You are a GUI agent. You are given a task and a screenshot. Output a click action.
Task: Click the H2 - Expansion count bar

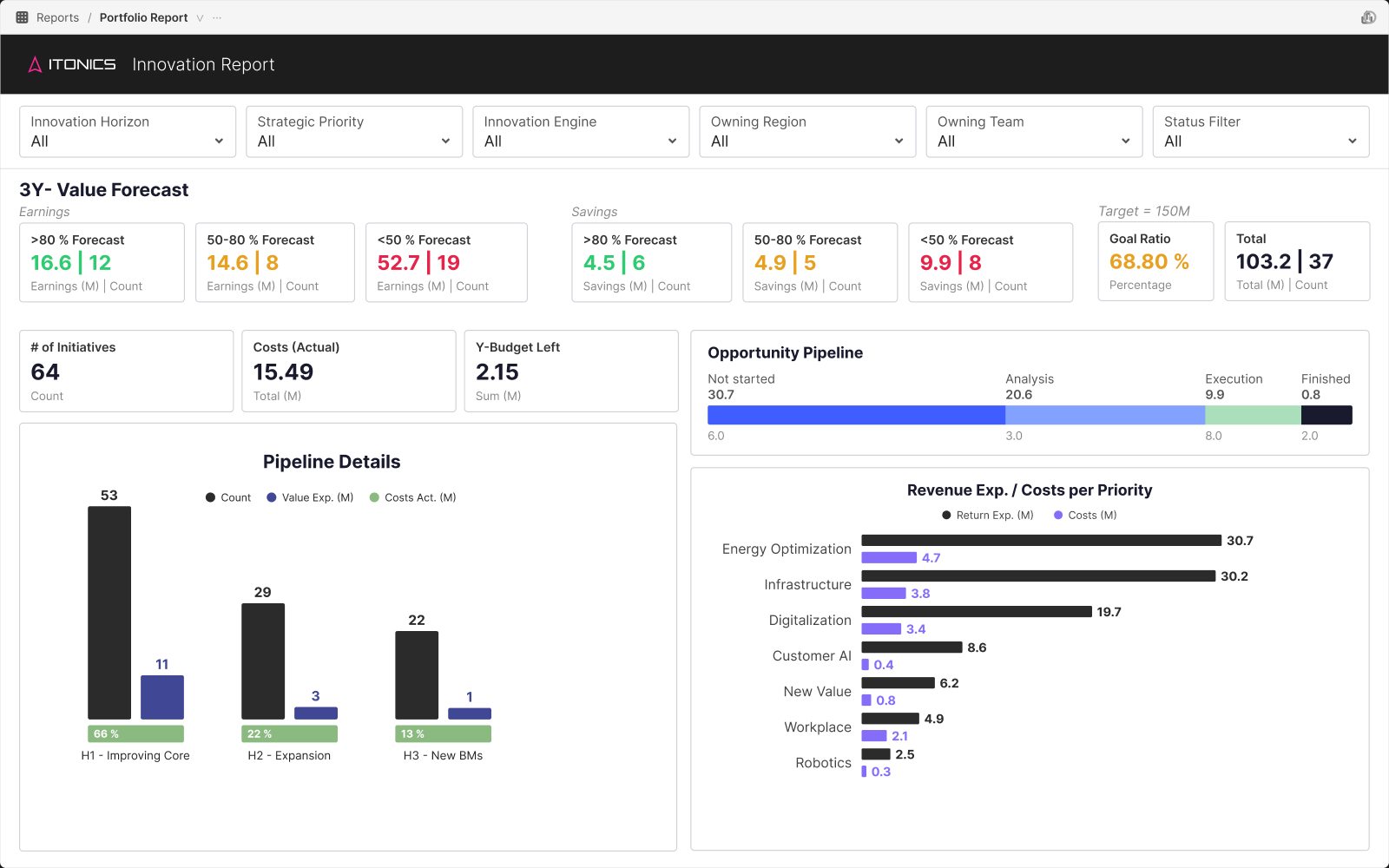[x=263, y=661]
